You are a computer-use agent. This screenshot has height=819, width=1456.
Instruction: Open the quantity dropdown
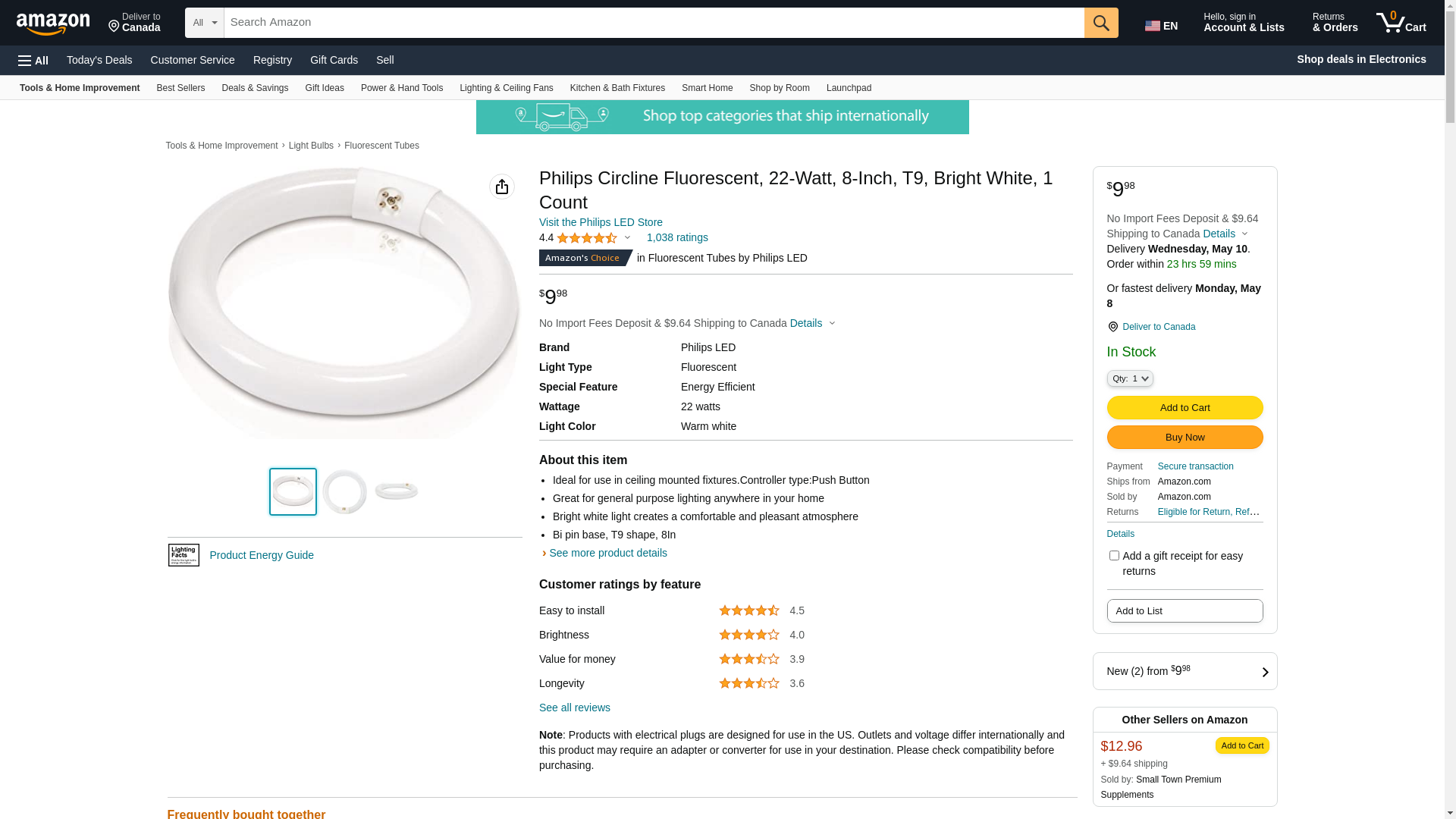(1130, 378)
